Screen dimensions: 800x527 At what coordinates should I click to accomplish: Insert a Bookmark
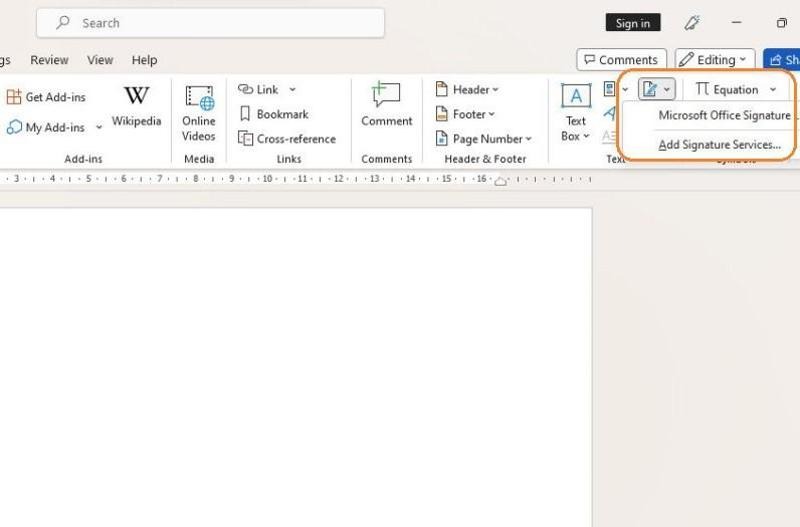pyautogui.click(x=274, y=114)
